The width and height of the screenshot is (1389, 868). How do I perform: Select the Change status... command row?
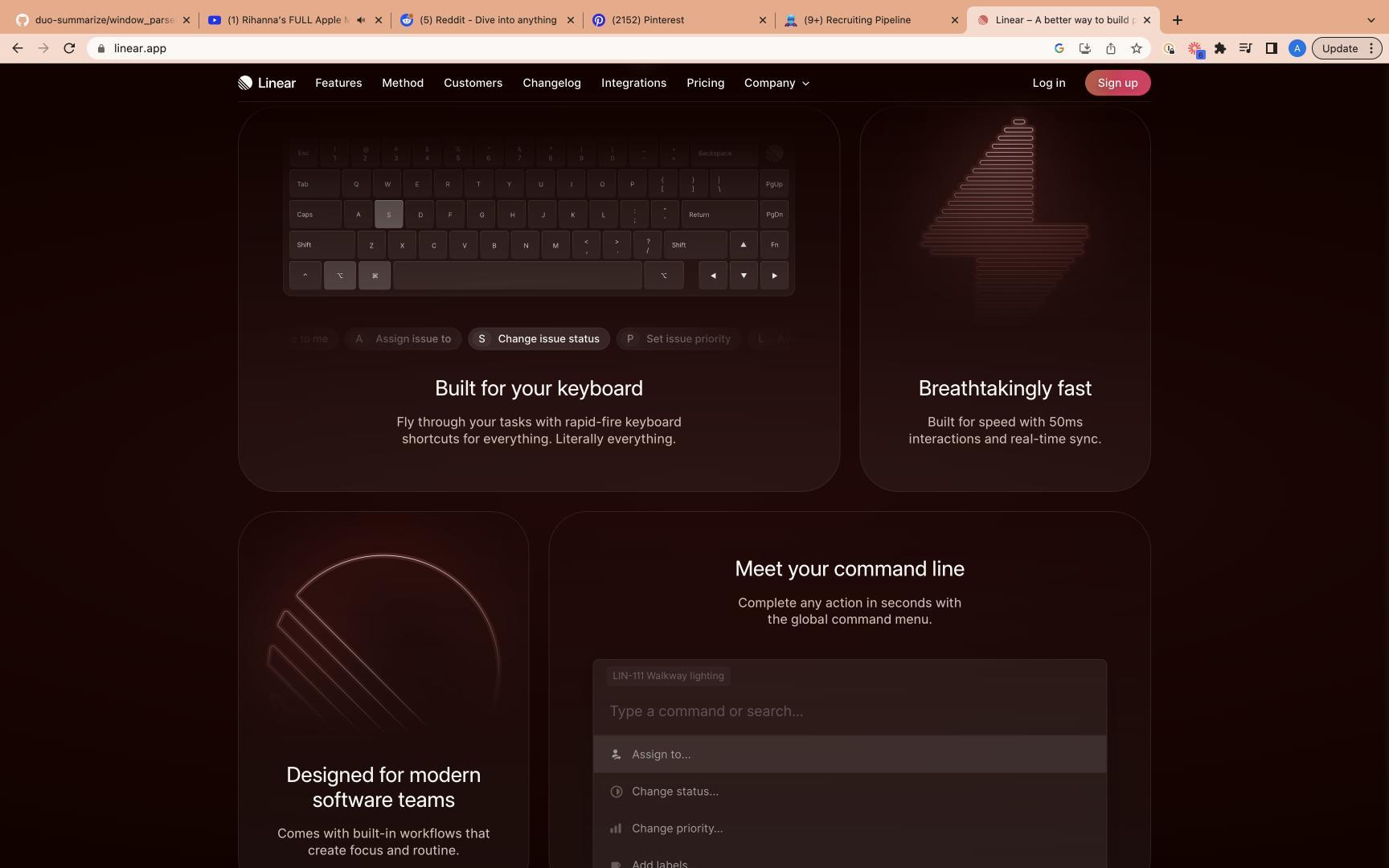[x=850, y=792]
